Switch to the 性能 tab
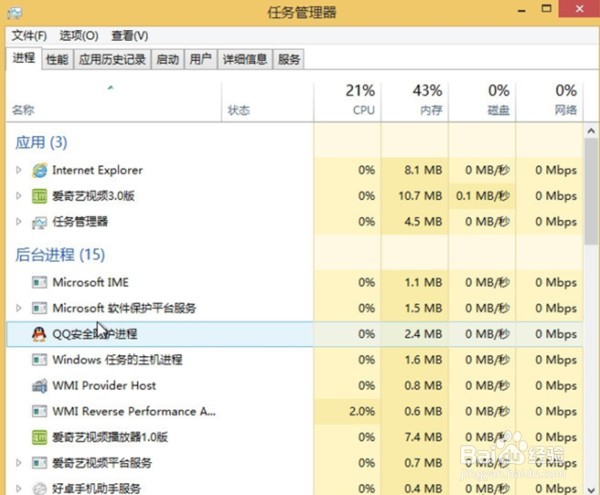 point(57,59)
